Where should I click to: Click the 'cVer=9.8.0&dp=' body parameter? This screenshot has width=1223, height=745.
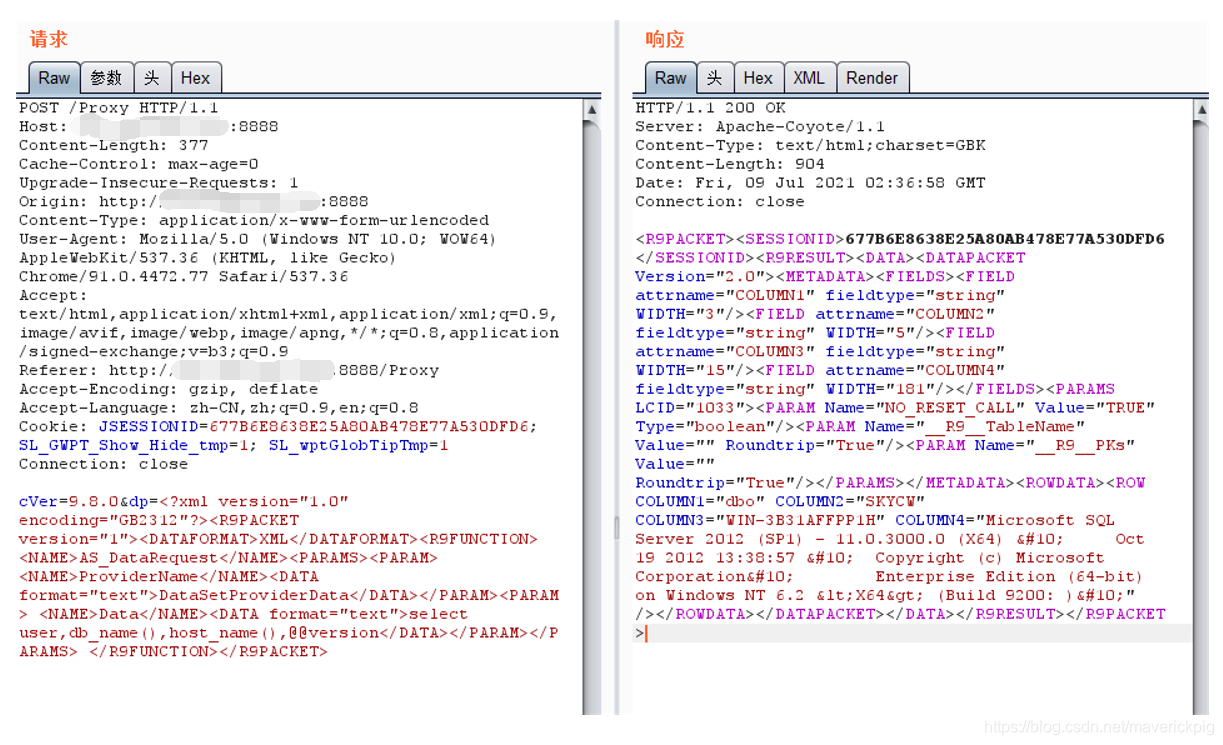pyautogui.click(x=88, y=502)
